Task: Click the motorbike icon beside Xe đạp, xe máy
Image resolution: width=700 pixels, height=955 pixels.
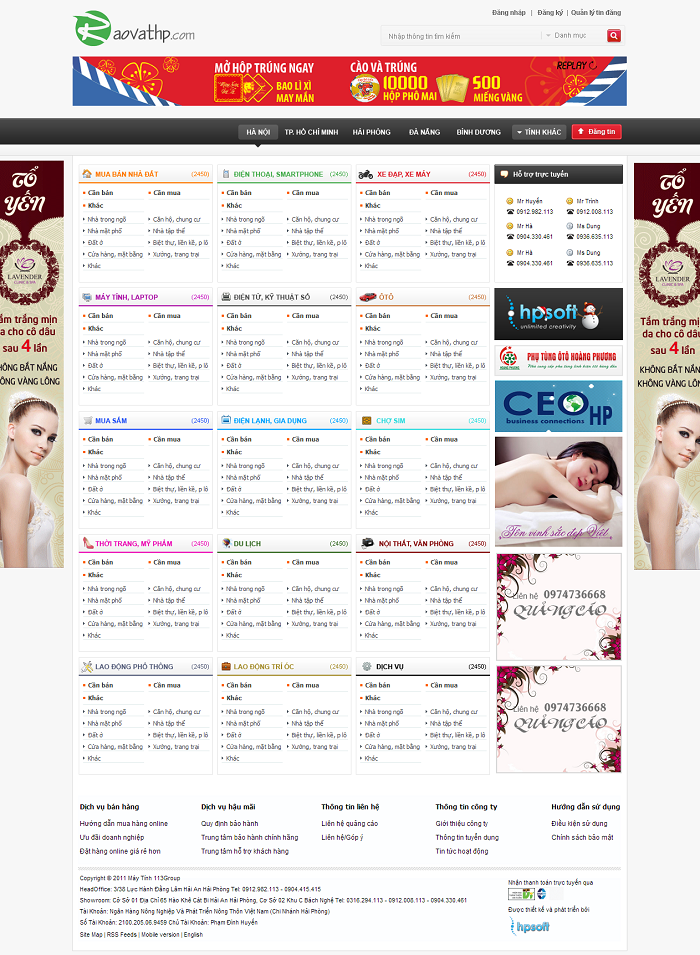Action: click(x=366, y=174)
